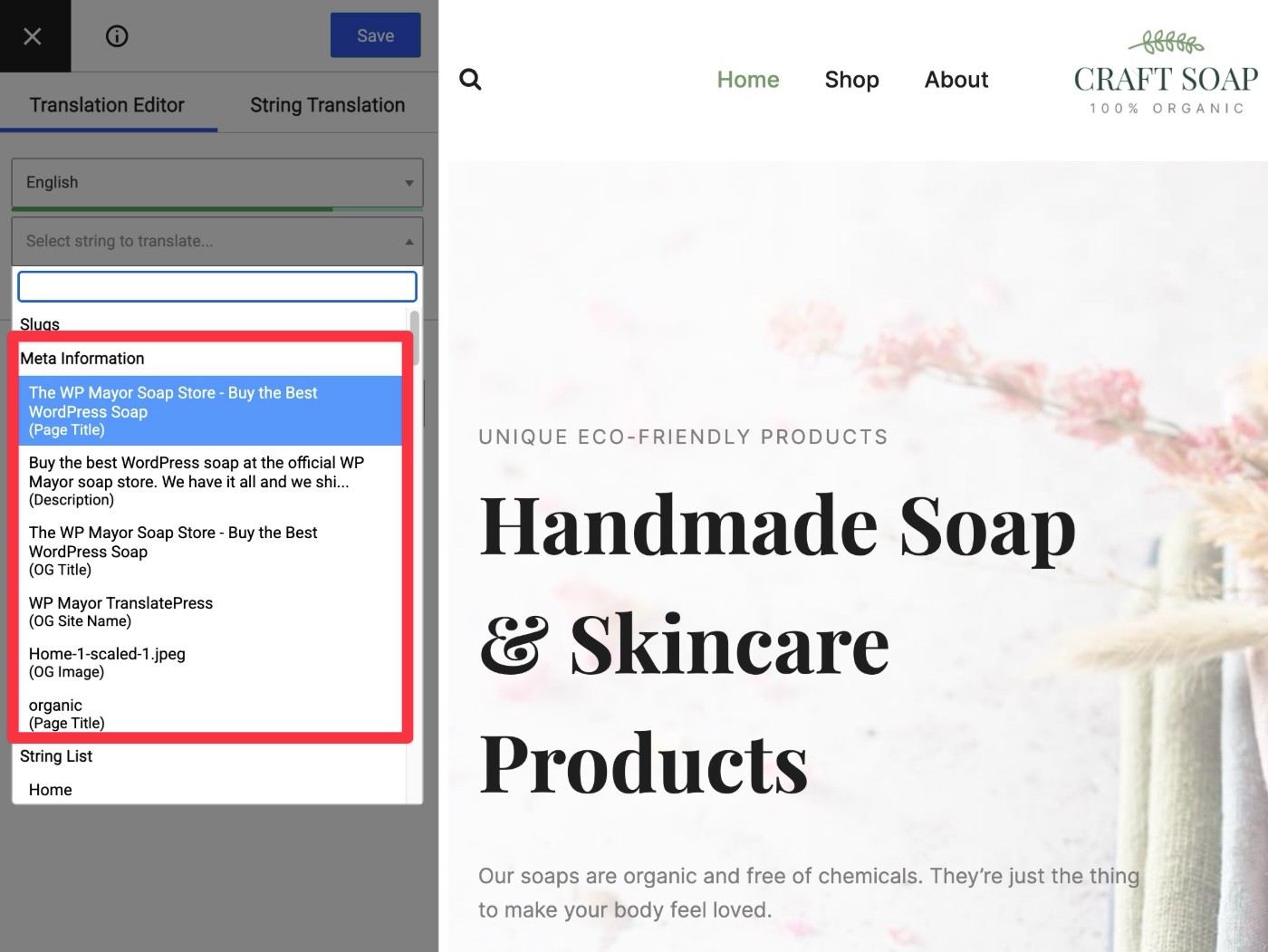The height and width of the screenshot is (952, 1268).
Task: Focus the string search input field
Action: [x=217, y=286]
